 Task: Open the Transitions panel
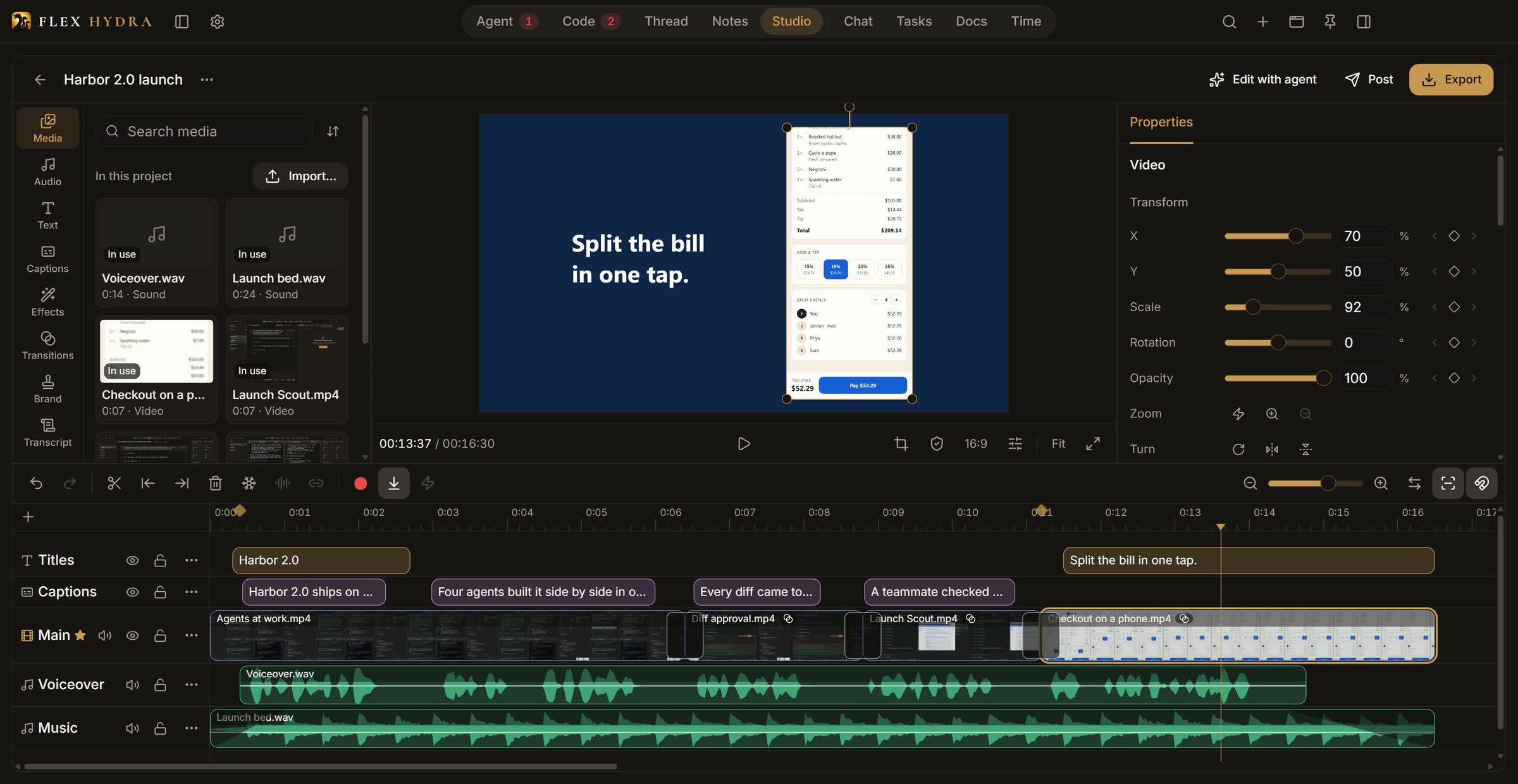pos(47,346)
